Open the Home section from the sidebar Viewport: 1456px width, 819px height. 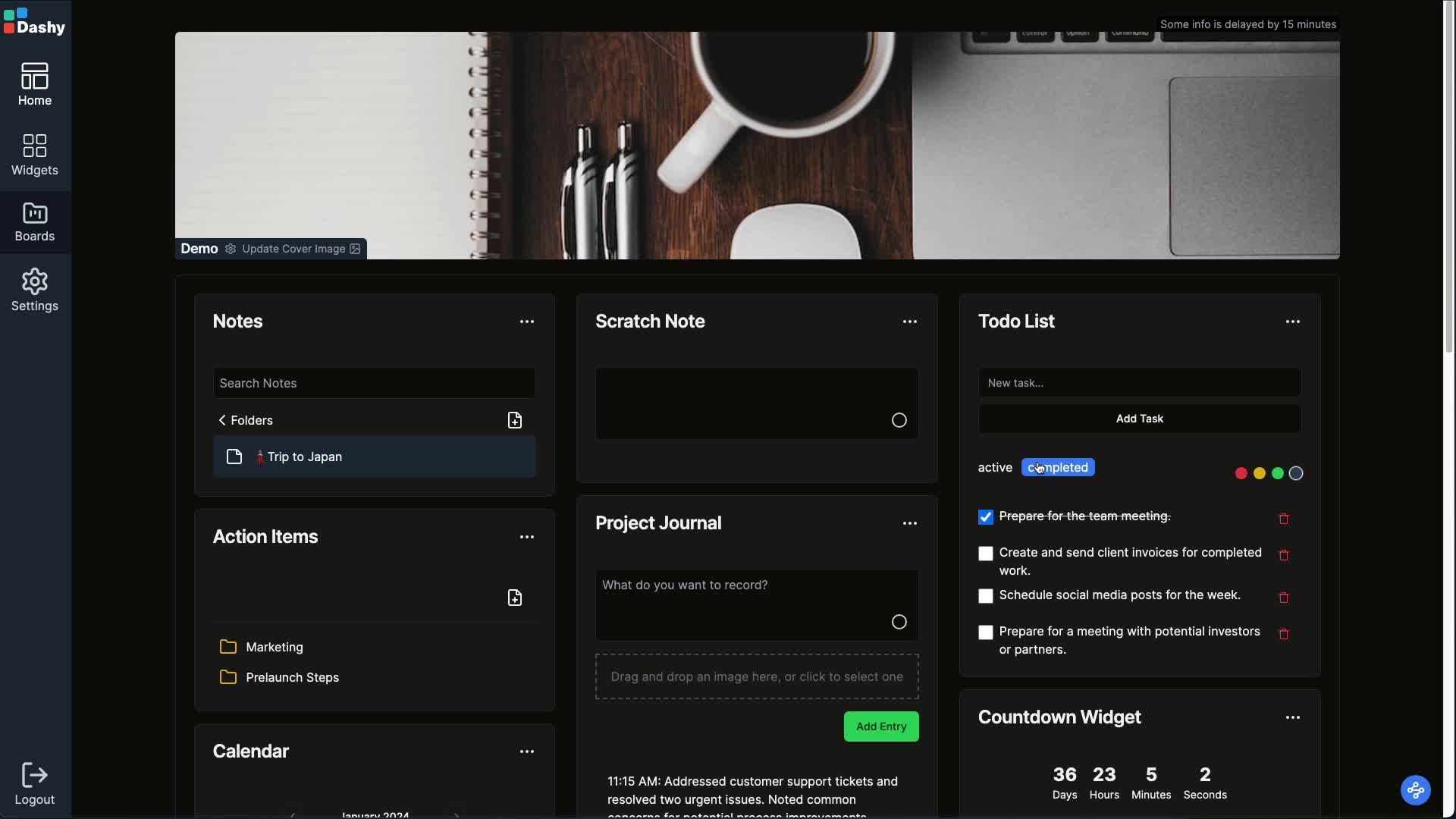(34, 83)
